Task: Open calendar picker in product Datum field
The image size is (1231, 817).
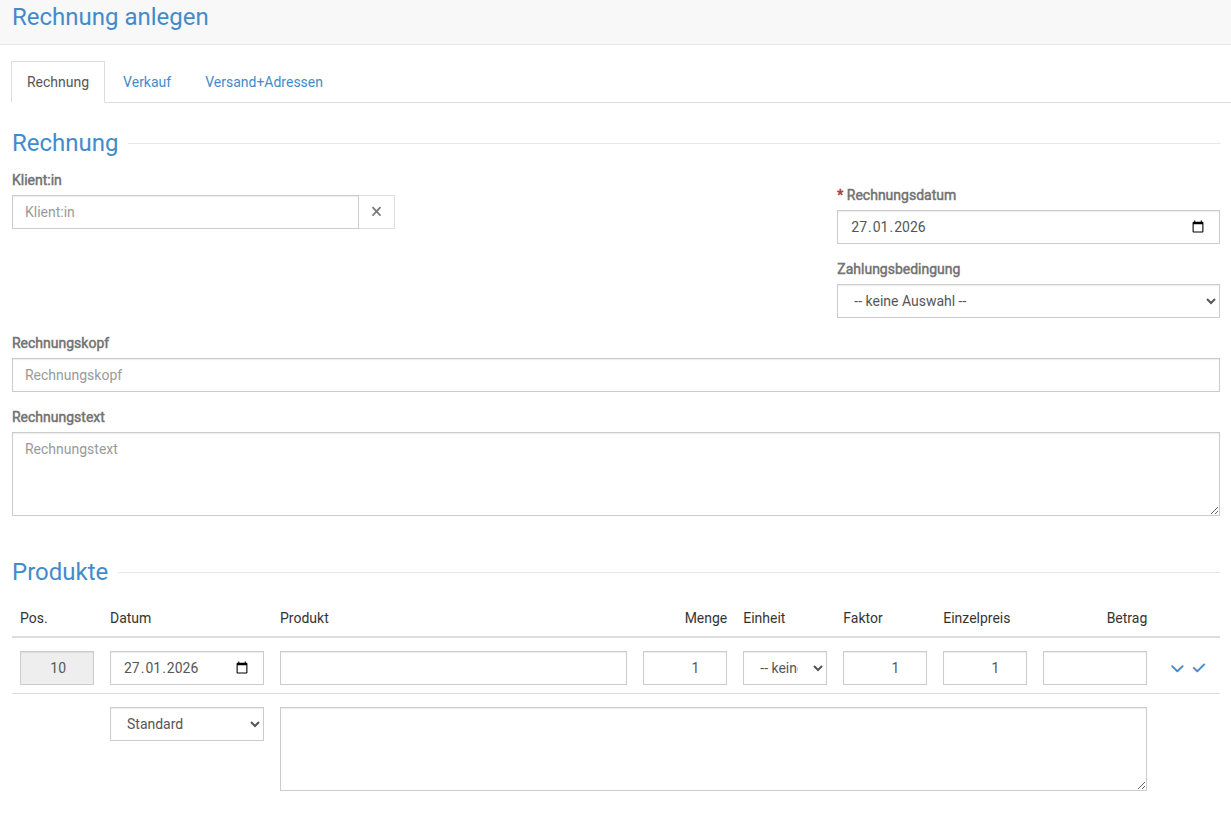Action: (242, 668)
